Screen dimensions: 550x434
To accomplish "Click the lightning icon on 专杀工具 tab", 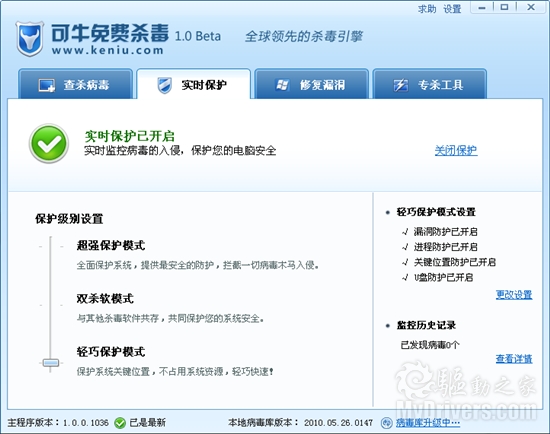I will 400,85.
